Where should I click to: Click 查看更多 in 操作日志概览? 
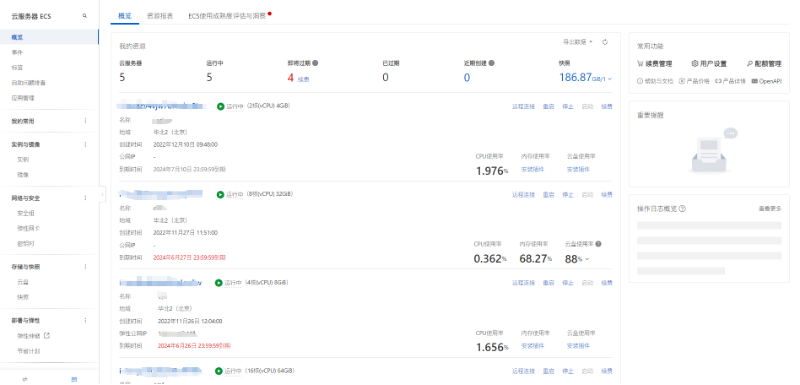770,209
